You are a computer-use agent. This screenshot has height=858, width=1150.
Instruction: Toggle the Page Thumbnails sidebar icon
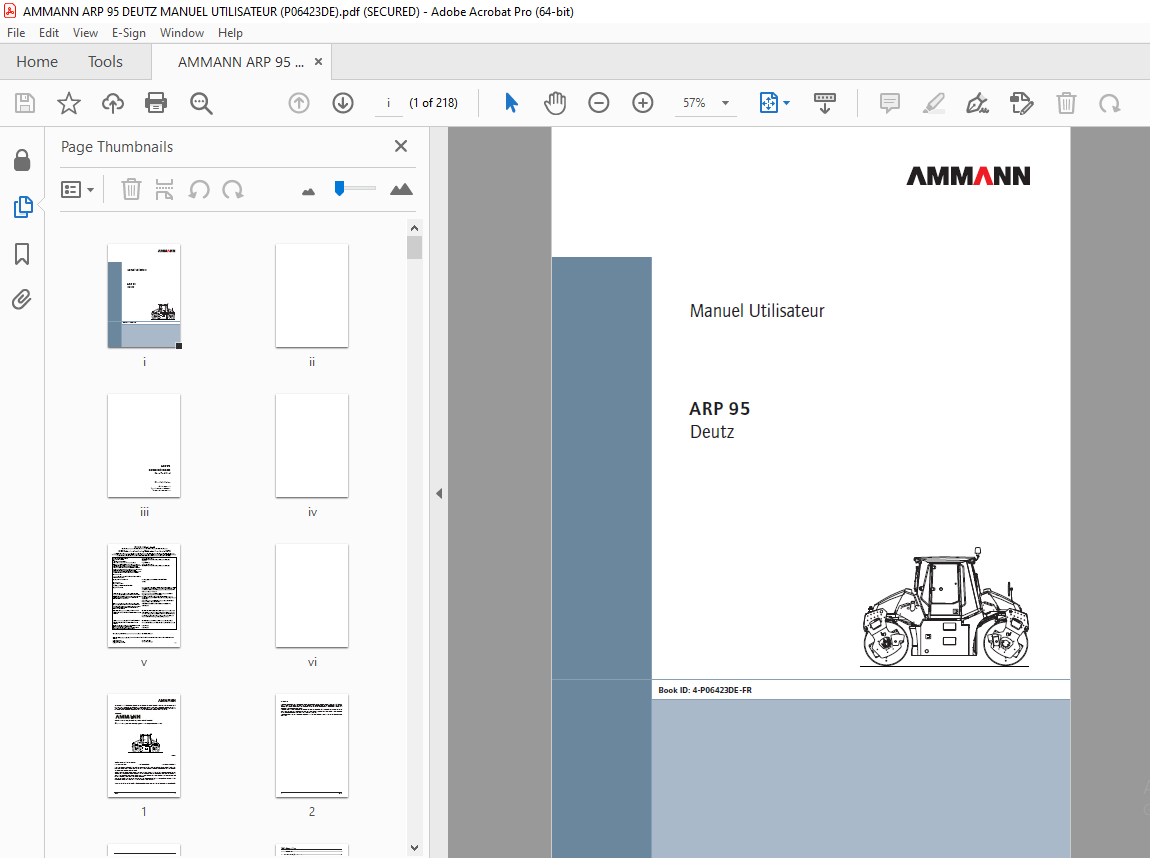click(x=23, y=207)
